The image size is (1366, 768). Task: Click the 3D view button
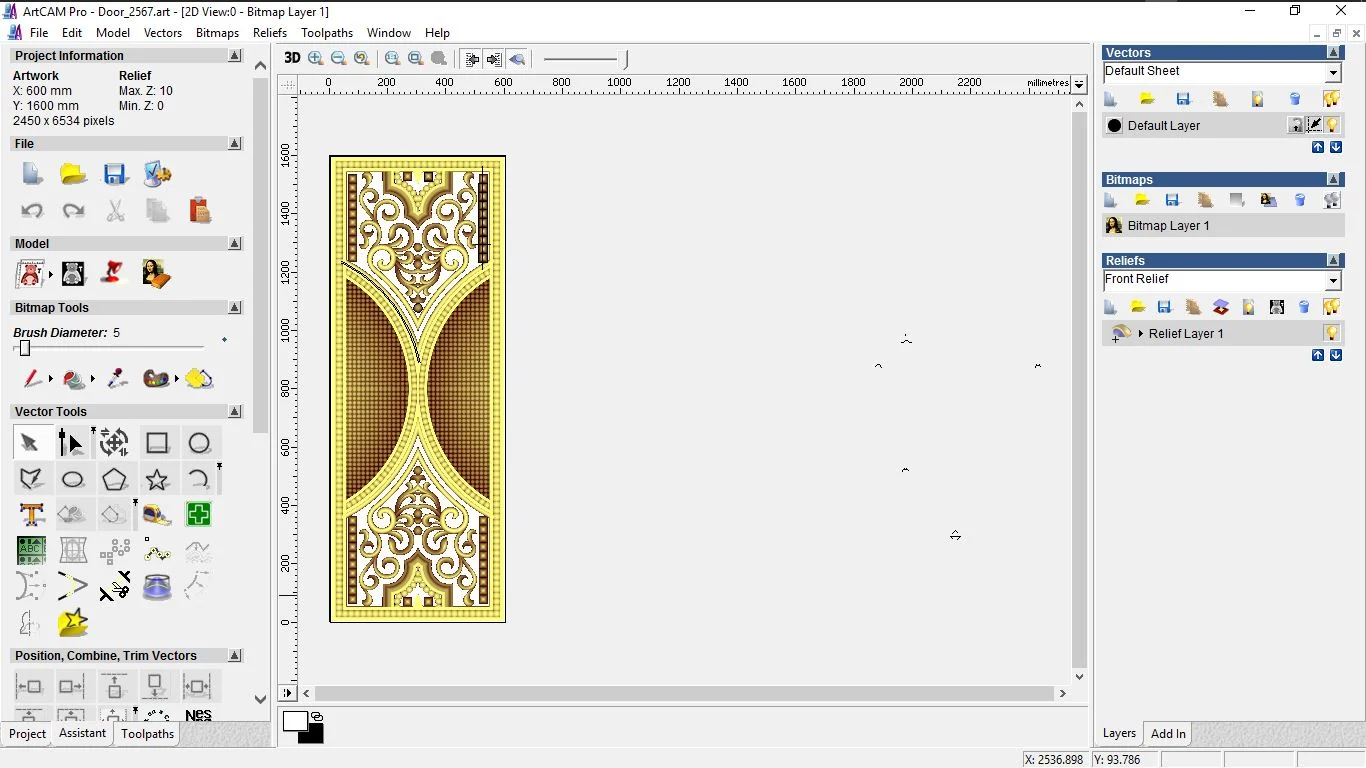[x=292, y=58]
